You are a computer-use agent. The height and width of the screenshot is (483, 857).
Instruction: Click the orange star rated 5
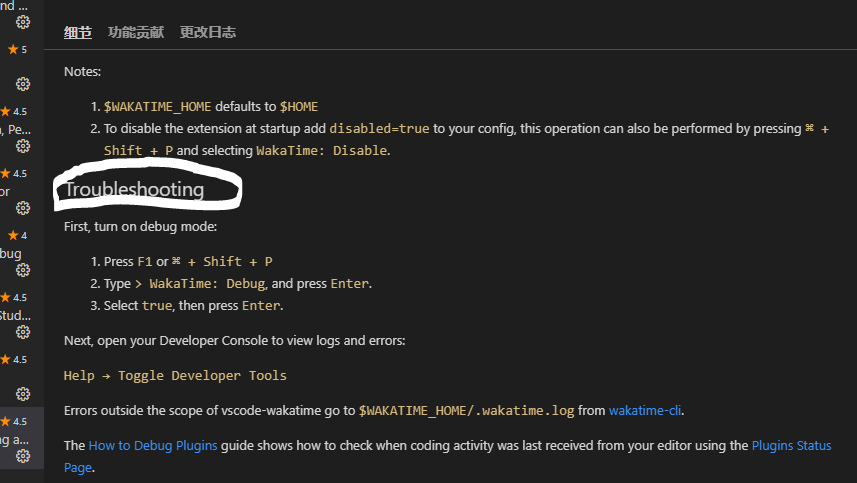coord(13,49)
